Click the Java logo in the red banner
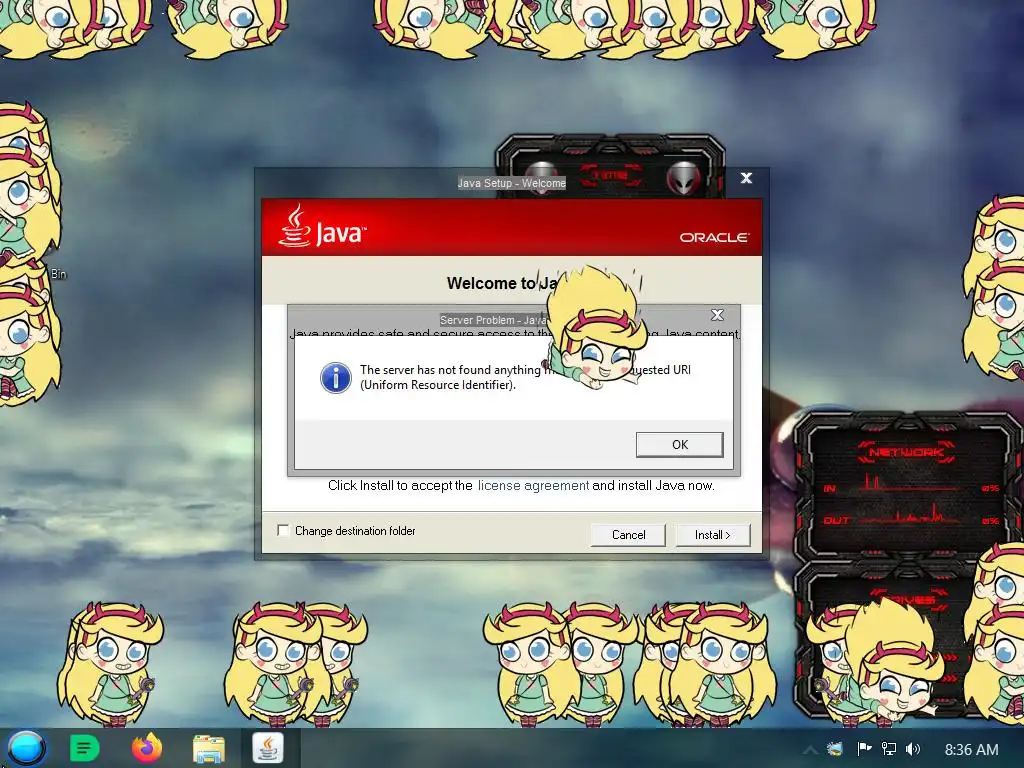 point(322,226)
